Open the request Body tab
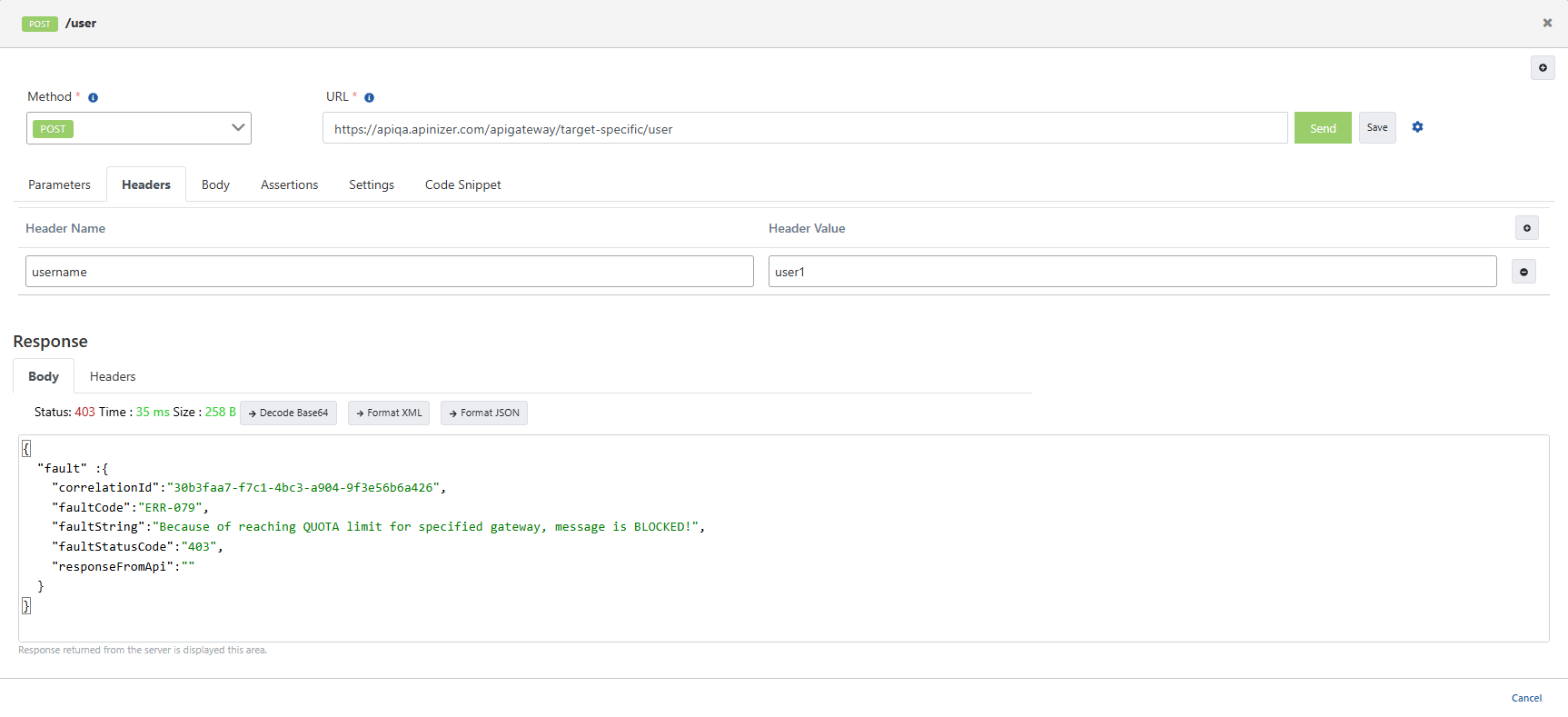This screenshot has width=1568, height=717. (x=215, y=184)
